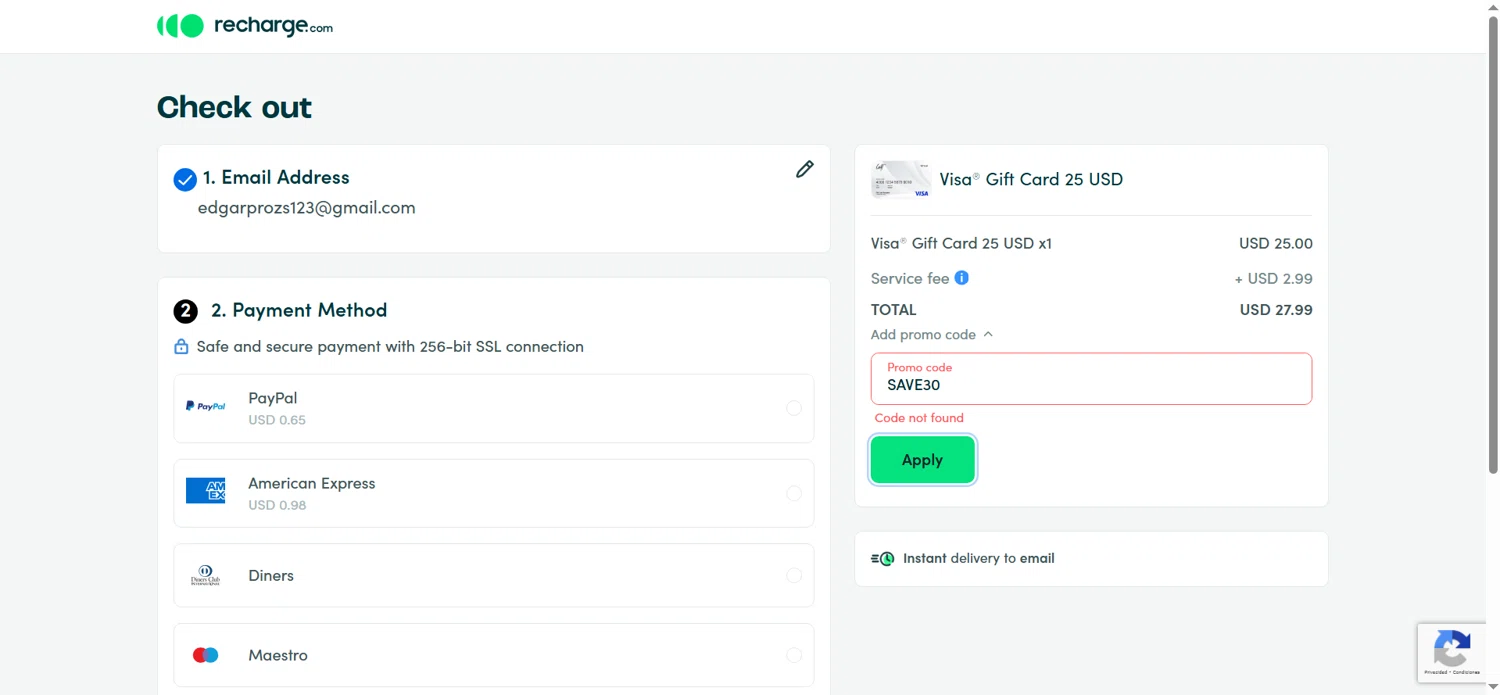Click the American Express fee 'USD 0.98'
The width and height of the screenshot is (1500, 695).
(x=277, y=505)
